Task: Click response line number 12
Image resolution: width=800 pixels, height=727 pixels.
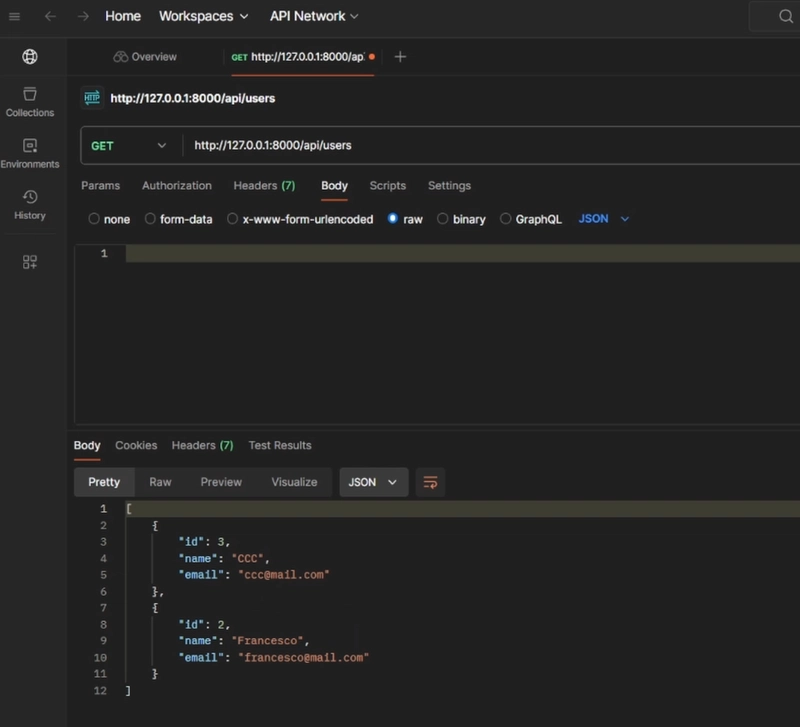Action: tap(101, 691)
